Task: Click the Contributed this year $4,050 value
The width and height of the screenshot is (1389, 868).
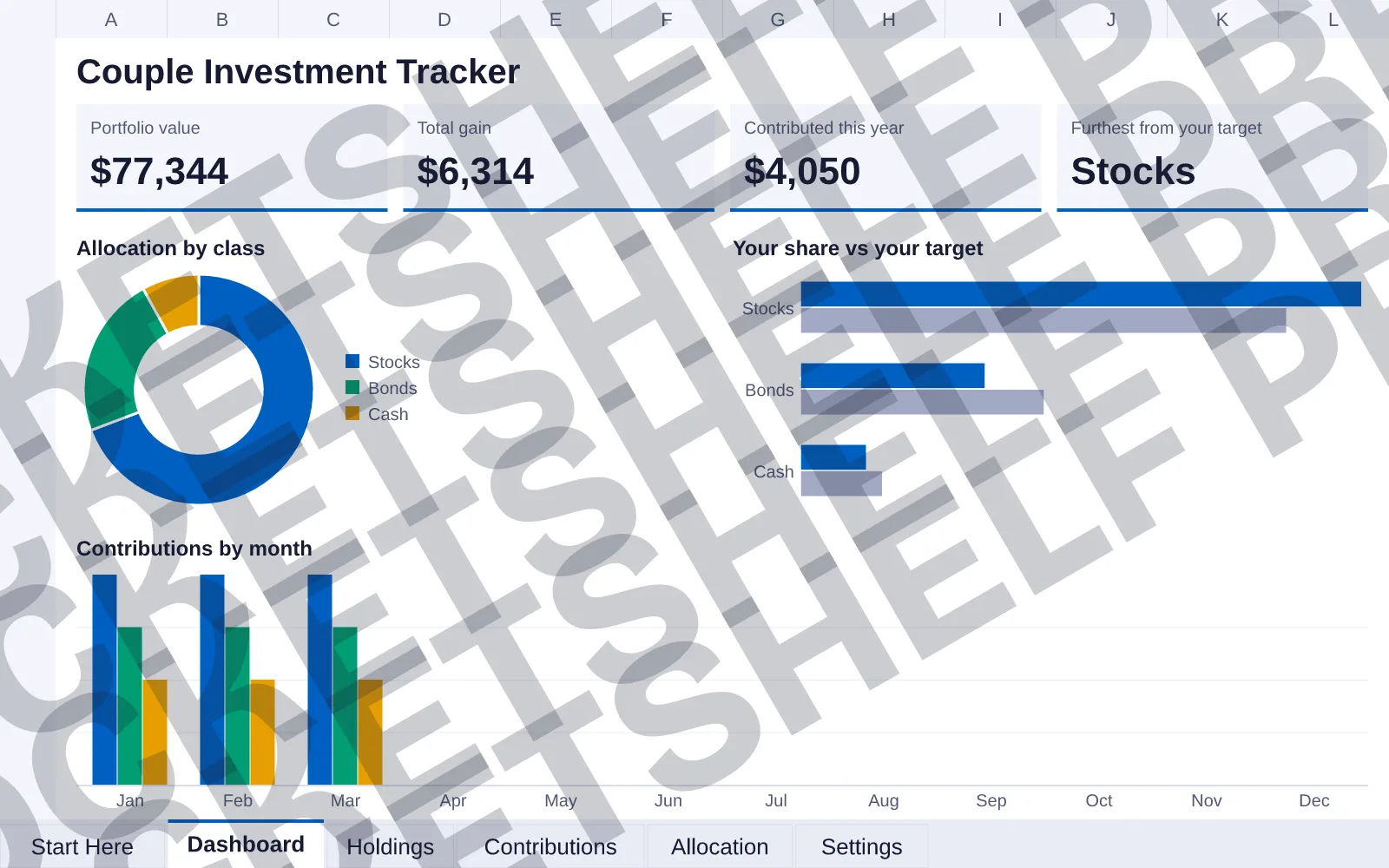Action: (802, 171)
